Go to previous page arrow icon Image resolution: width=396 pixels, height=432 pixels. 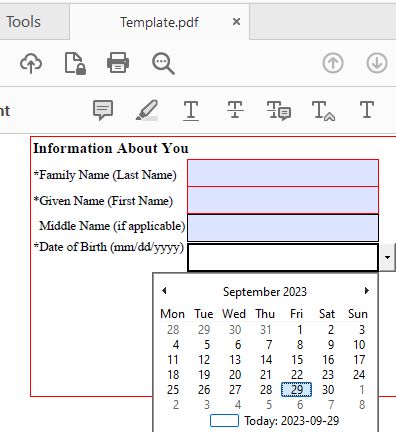[333, 63]
